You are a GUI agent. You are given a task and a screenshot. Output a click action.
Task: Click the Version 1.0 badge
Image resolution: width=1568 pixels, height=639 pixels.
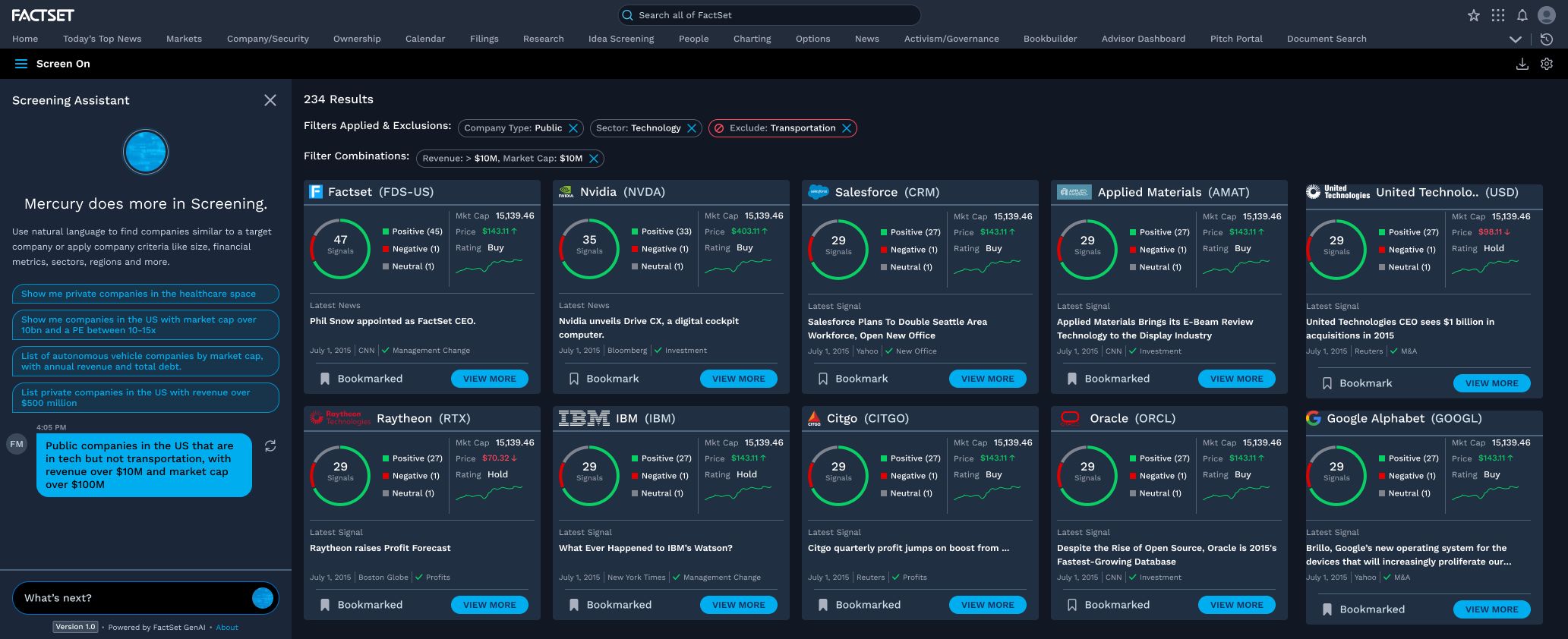coord(75,627)
